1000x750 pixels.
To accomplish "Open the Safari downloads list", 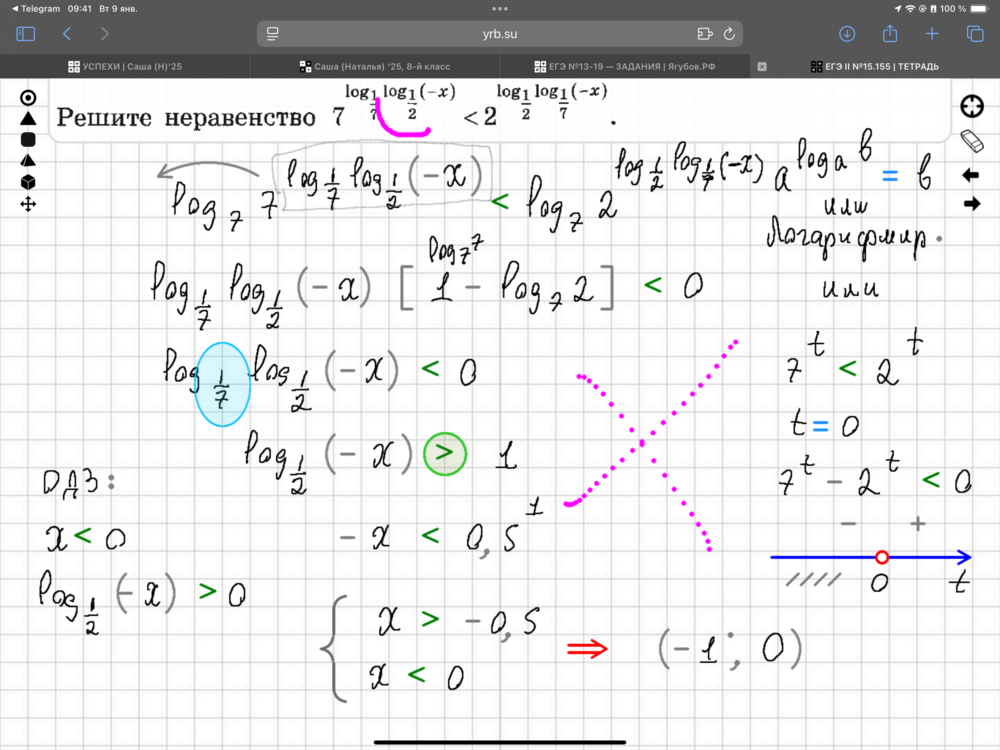I will [x=847, y=33].
